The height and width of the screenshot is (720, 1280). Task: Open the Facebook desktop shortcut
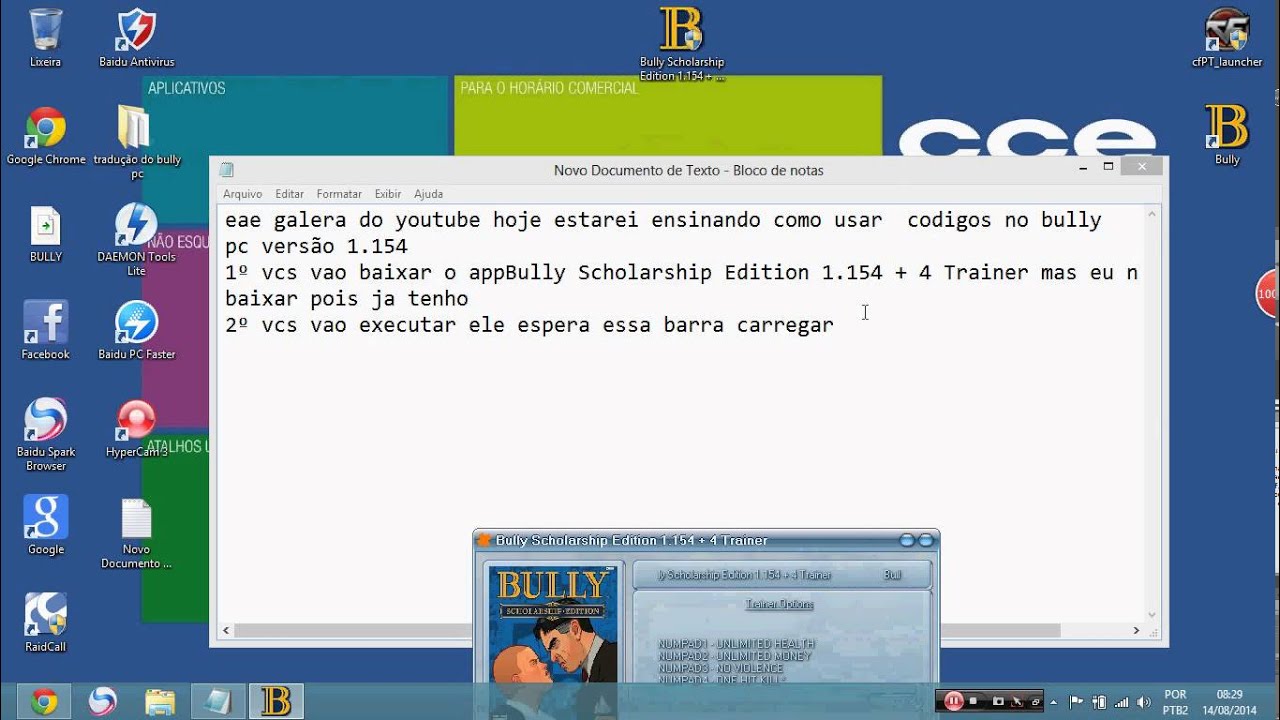click(46, 331)
